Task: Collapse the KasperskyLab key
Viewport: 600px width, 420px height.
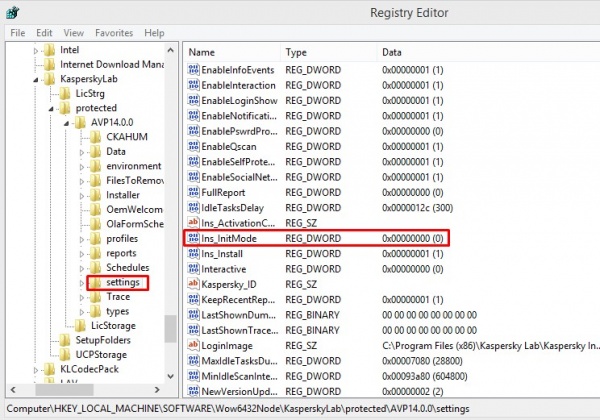Action: [36, 80]
